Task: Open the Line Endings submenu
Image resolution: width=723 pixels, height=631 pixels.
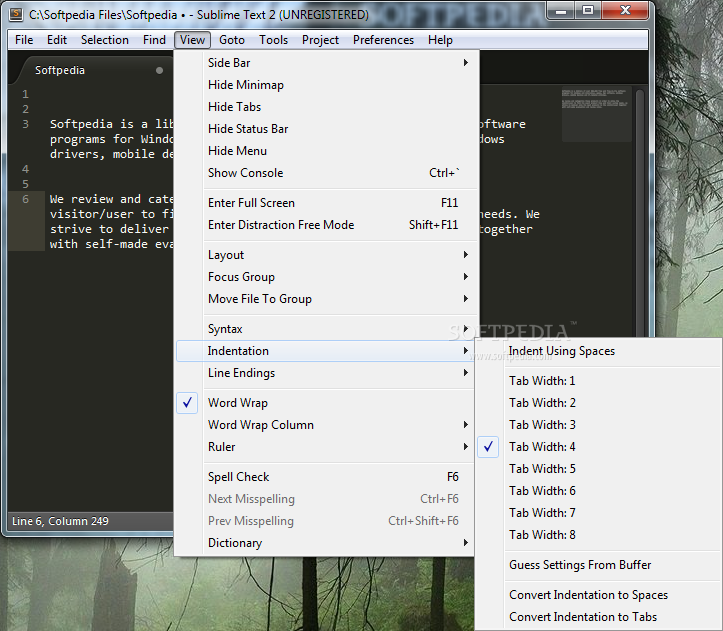Action: [325, 373]
